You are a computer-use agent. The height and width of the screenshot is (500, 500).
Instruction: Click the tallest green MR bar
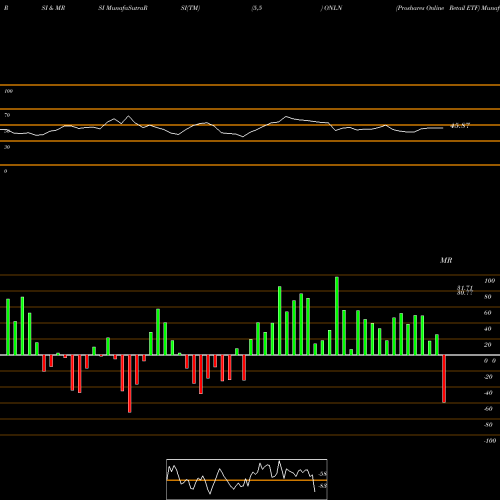pos(337,316)
